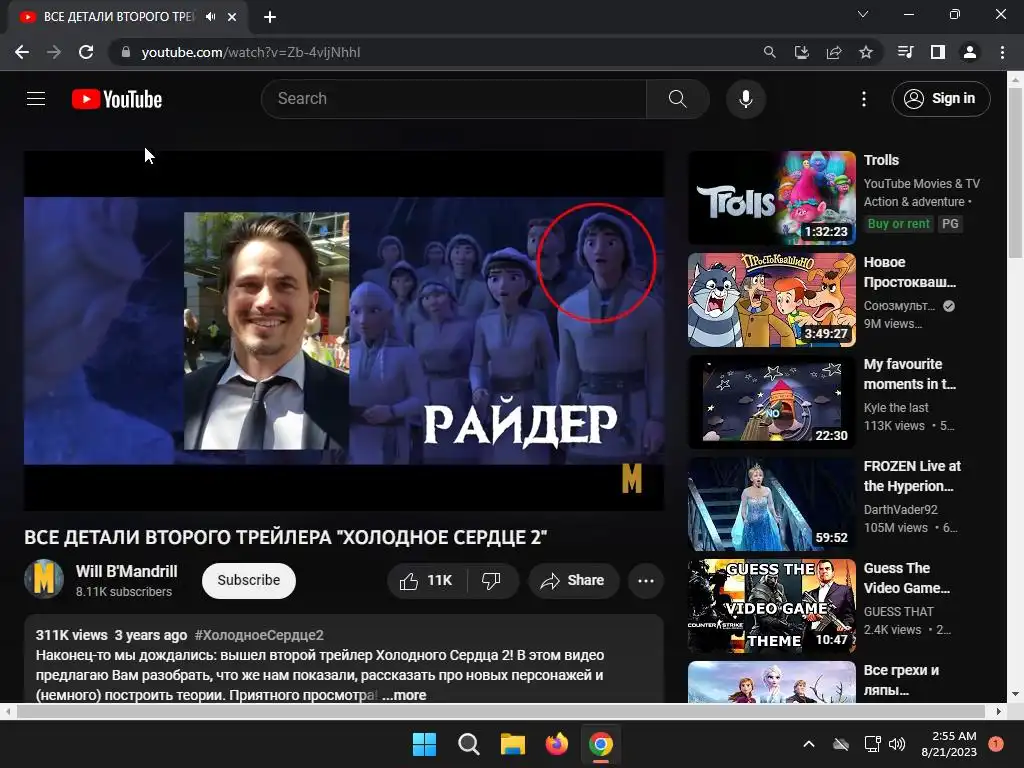The height and width of the screenshot is (768, 1024).
Task: Open Новое Простоквашино video thumbnail
Action: [772, 300]
